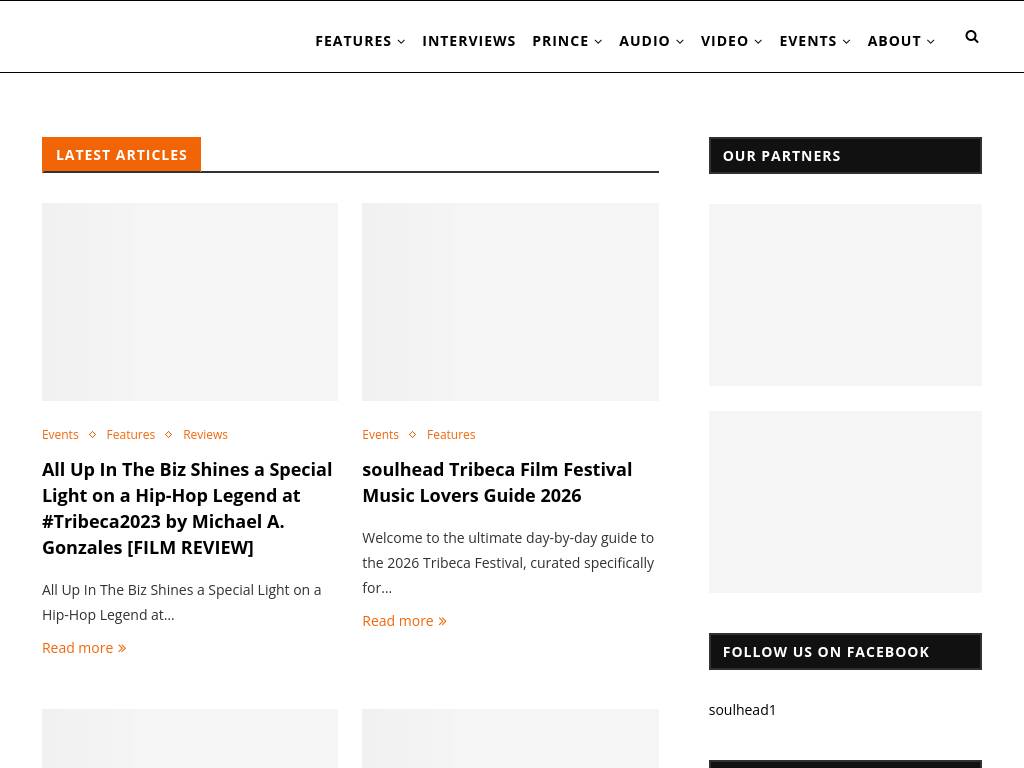Click the Reviews category link
This screenshot has width=1024, height=768.
(x=205, y=434)
